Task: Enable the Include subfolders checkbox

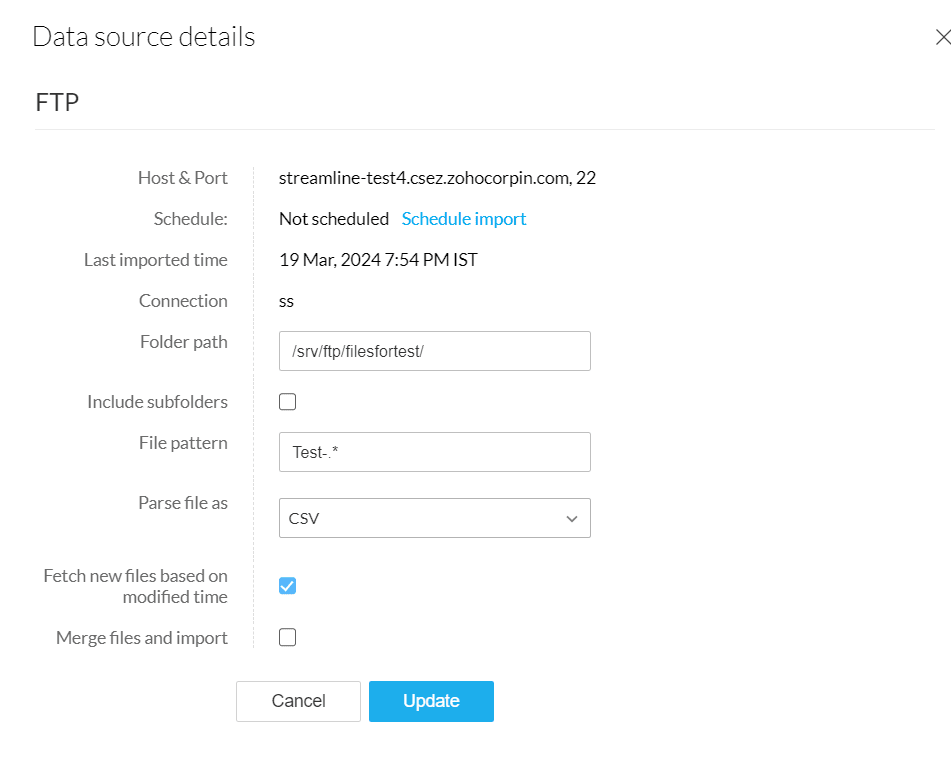Action: pos(288,402)
